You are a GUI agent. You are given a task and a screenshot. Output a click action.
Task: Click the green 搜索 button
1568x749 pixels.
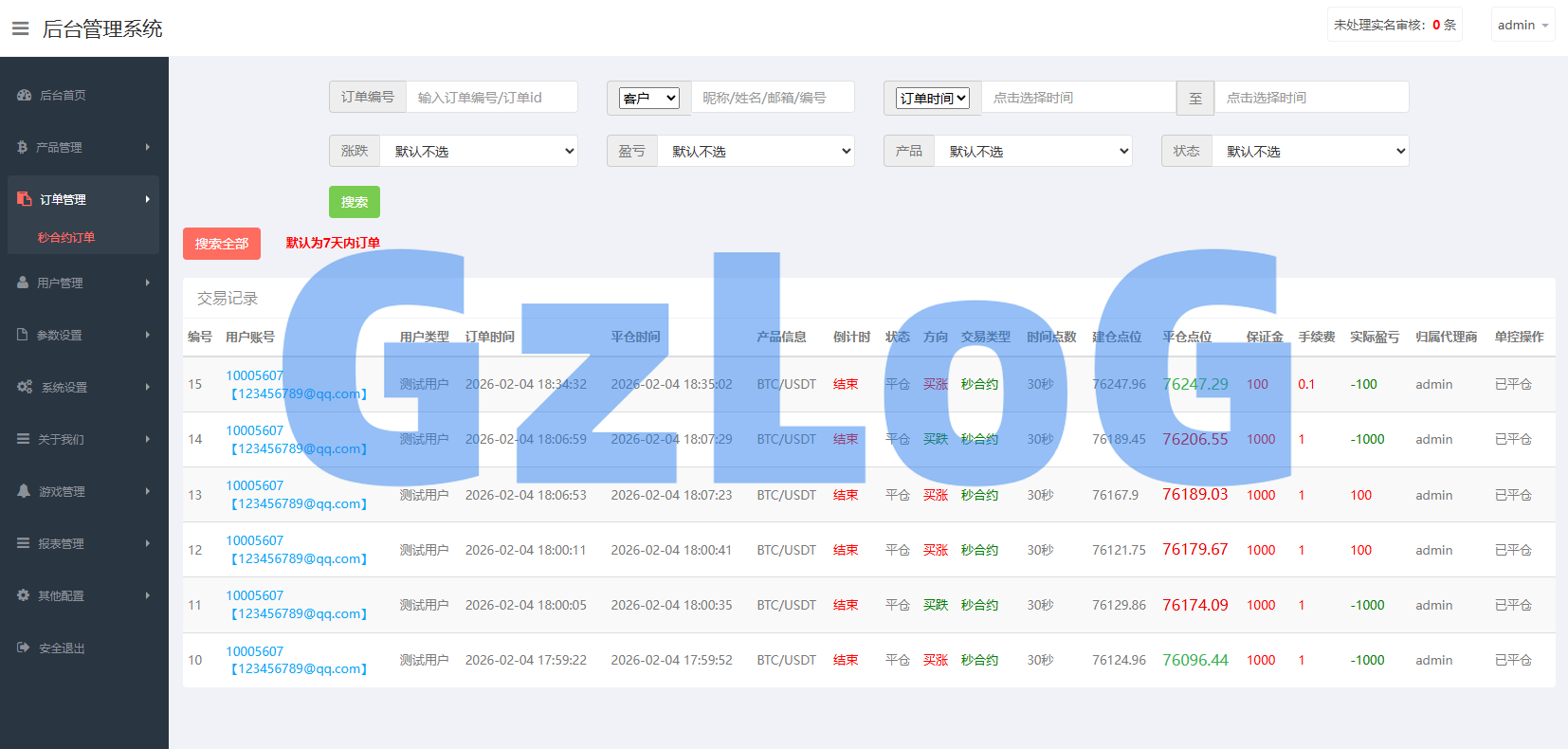tap(355, 202)
